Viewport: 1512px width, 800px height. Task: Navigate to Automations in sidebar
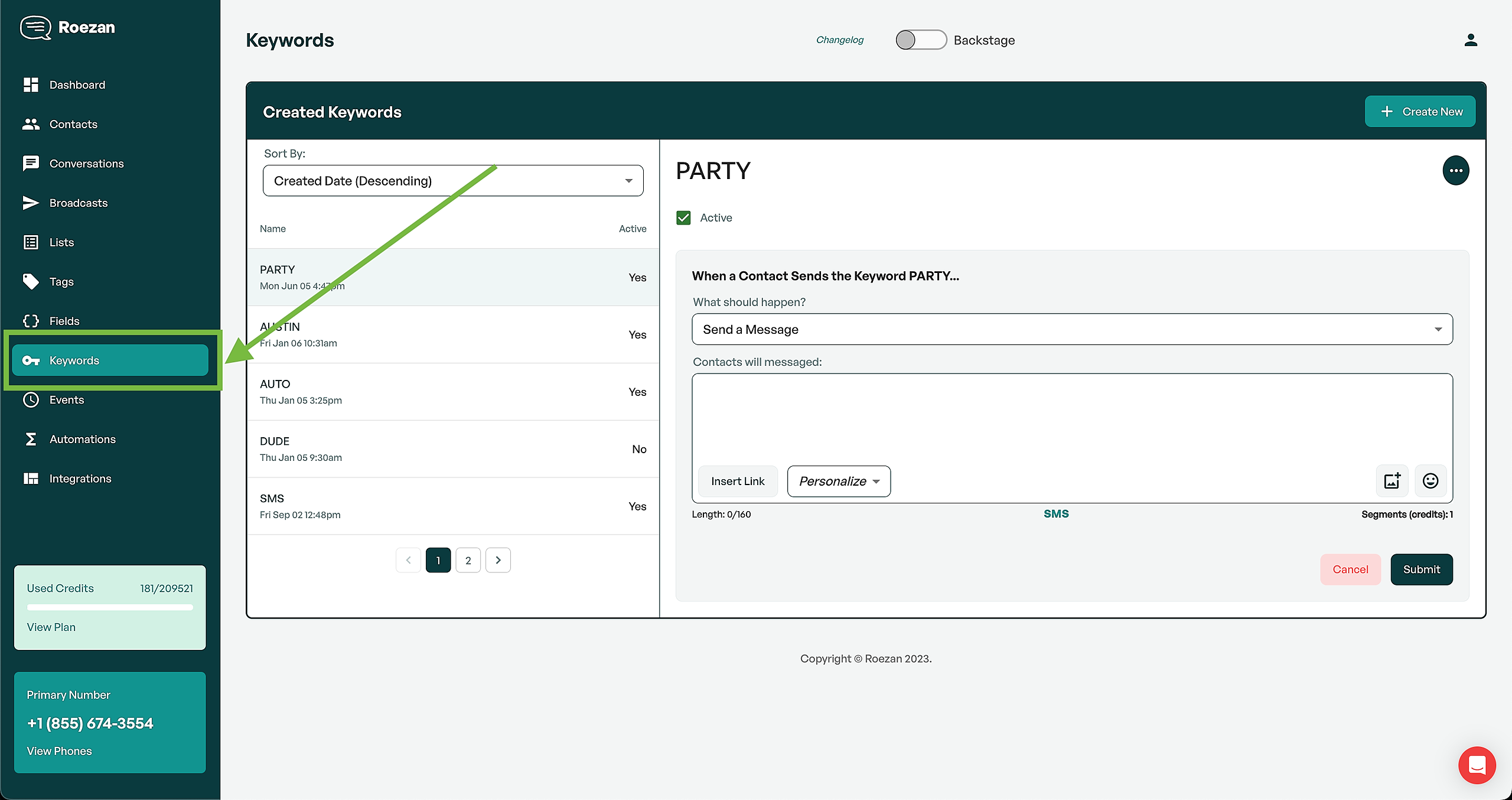coord(82,439)
